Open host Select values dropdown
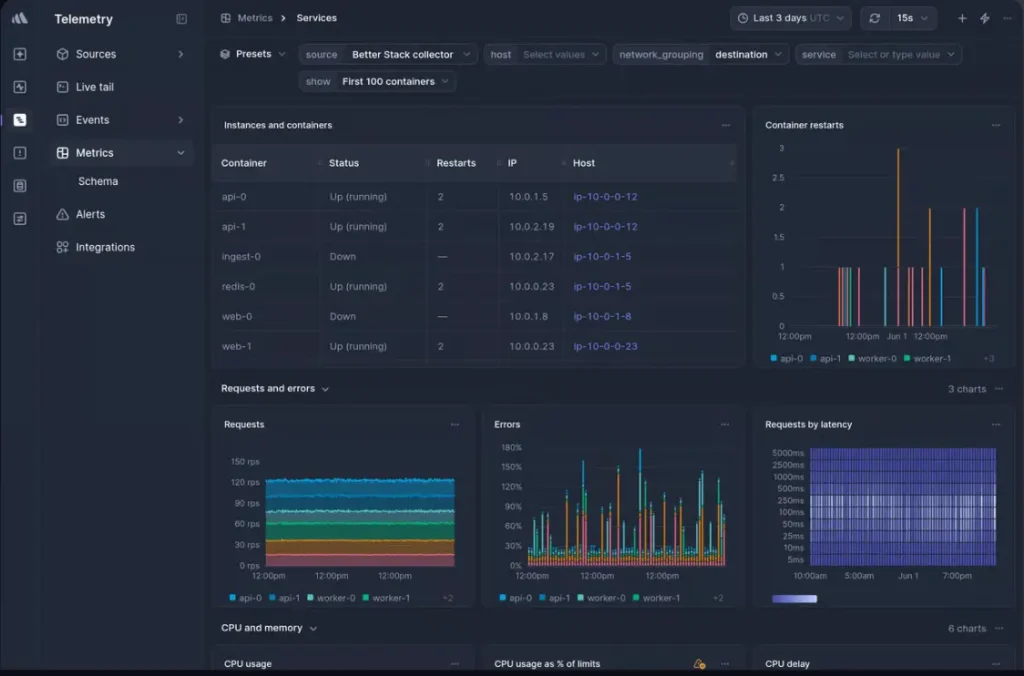Viewport: 1024px width, 676px height. [545, 55]
